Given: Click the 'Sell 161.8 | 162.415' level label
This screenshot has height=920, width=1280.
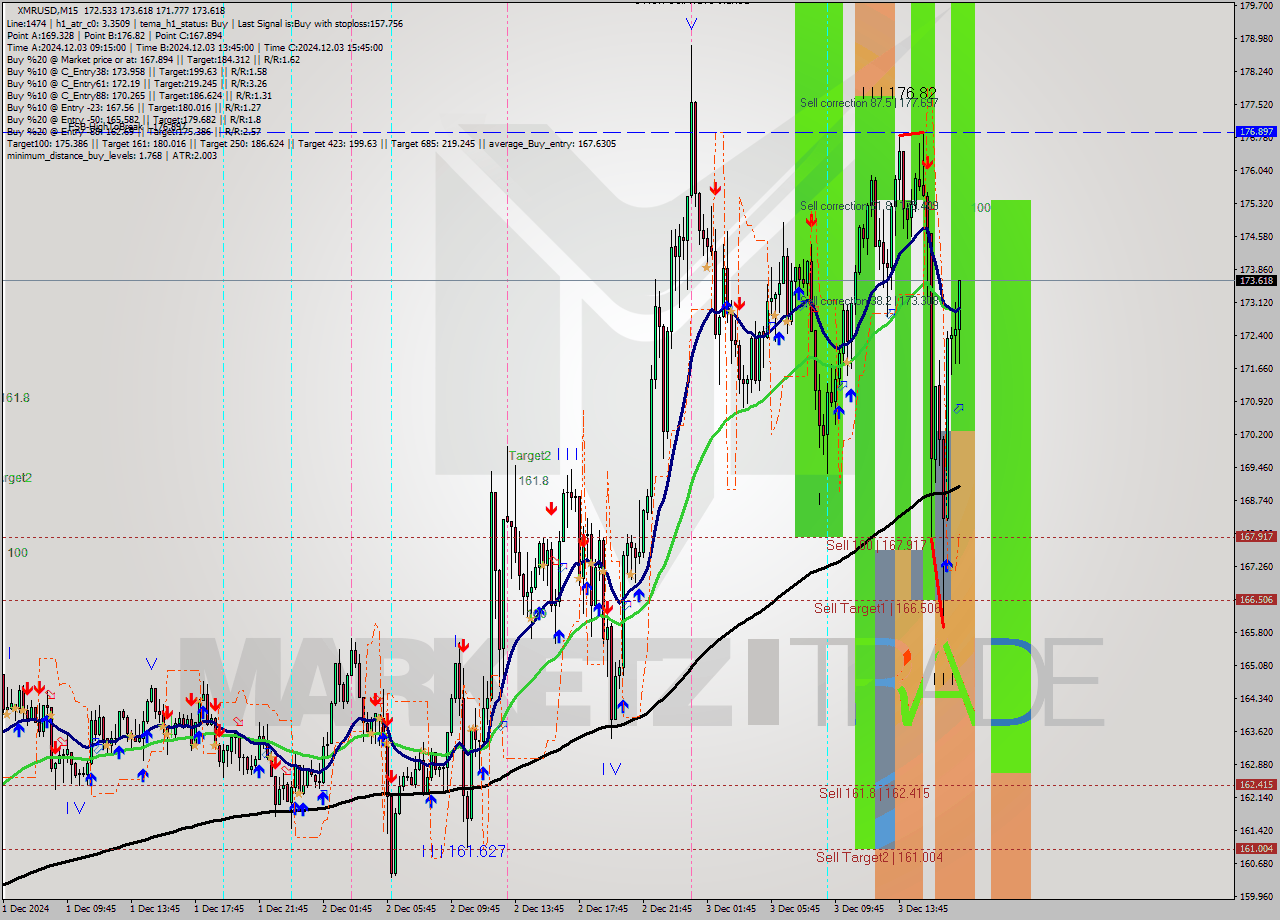Looking at the screenshot, I should pyautogui.click(x=874, y=793).
